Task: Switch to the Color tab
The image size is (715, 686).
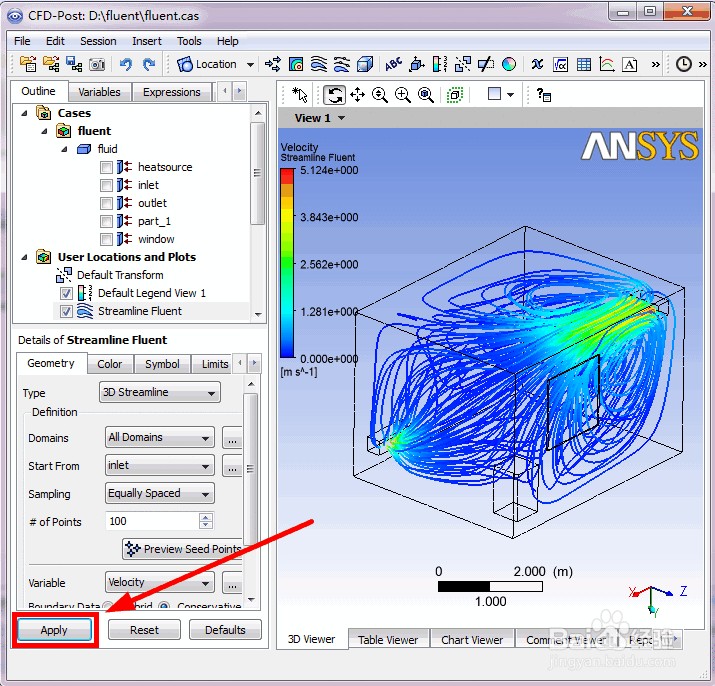Action: tap(109, 364)
